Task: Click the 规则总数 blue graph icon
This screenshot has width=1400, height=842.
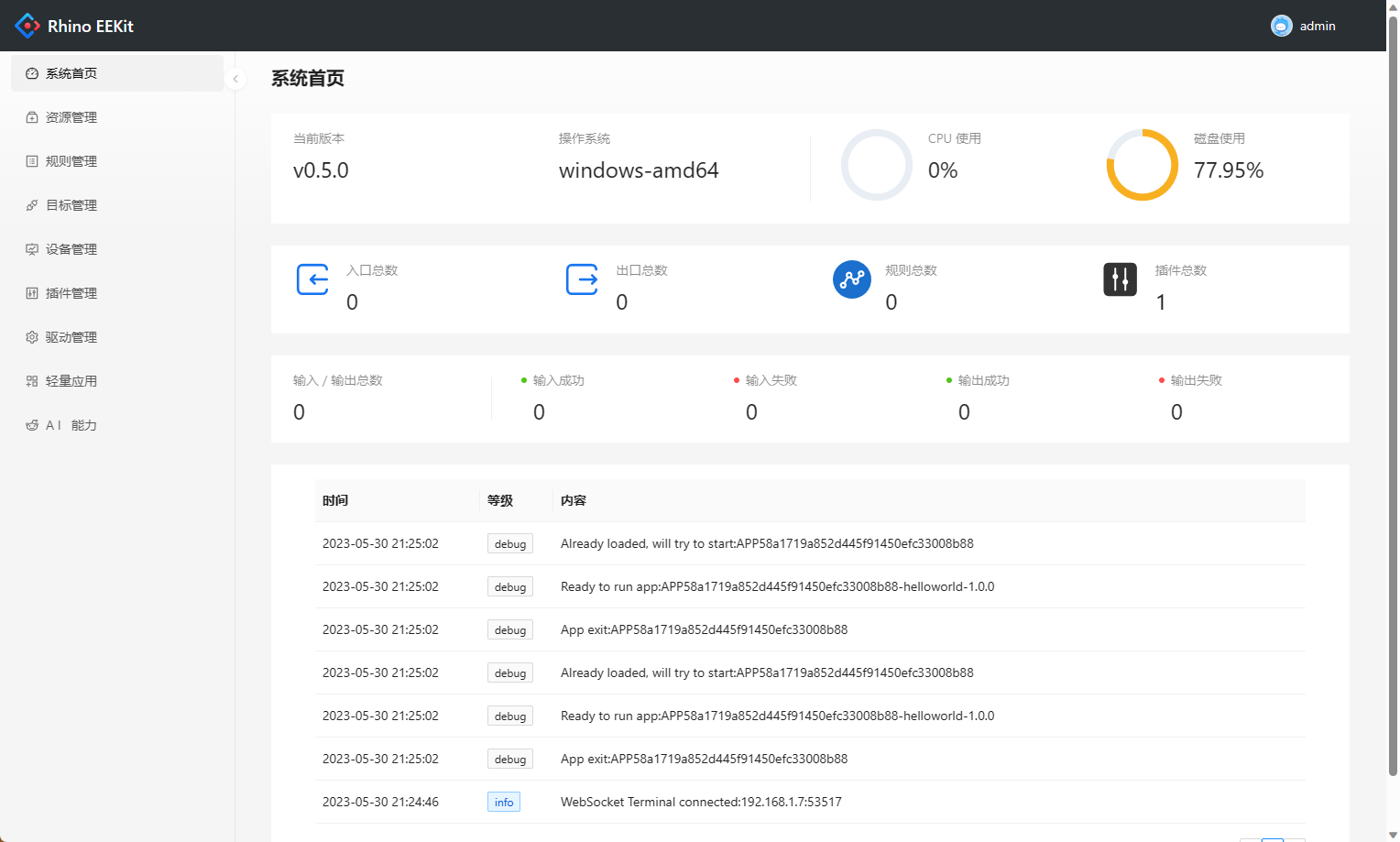Action: [852, 279]
